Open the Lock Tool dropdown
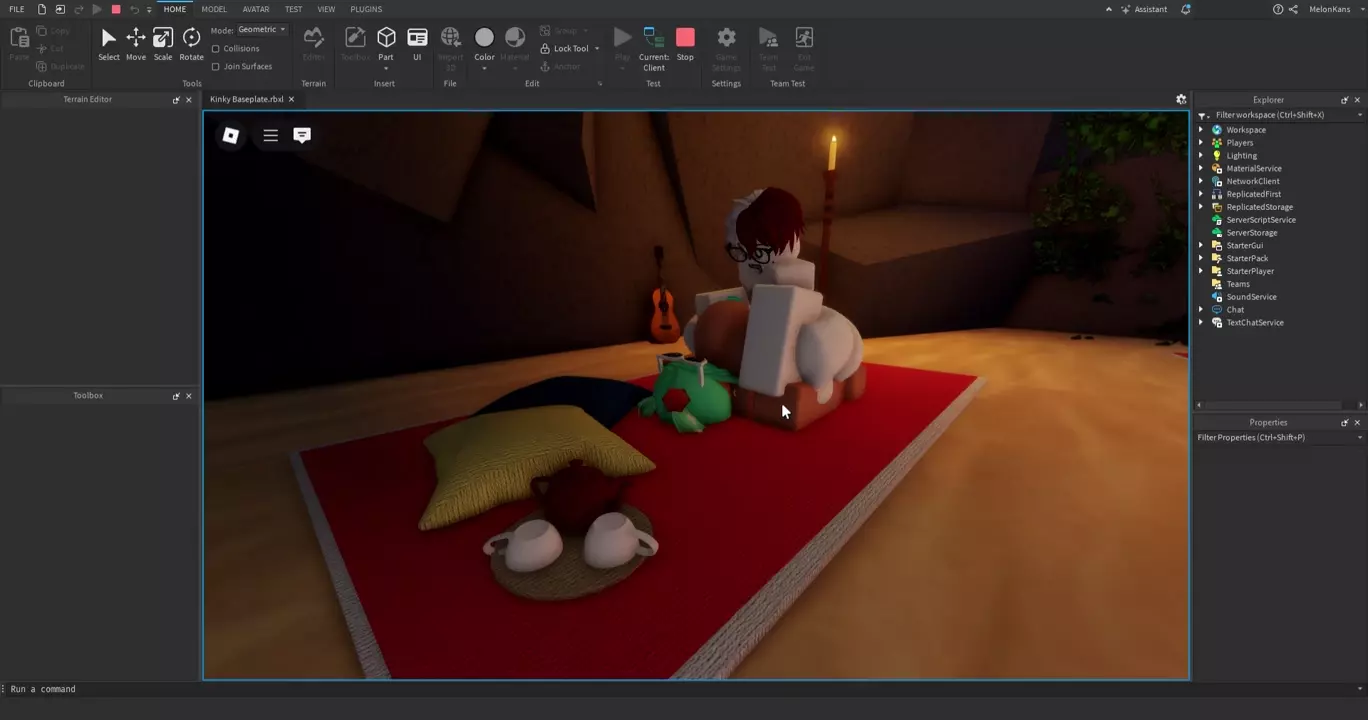 tap(597, 49)
